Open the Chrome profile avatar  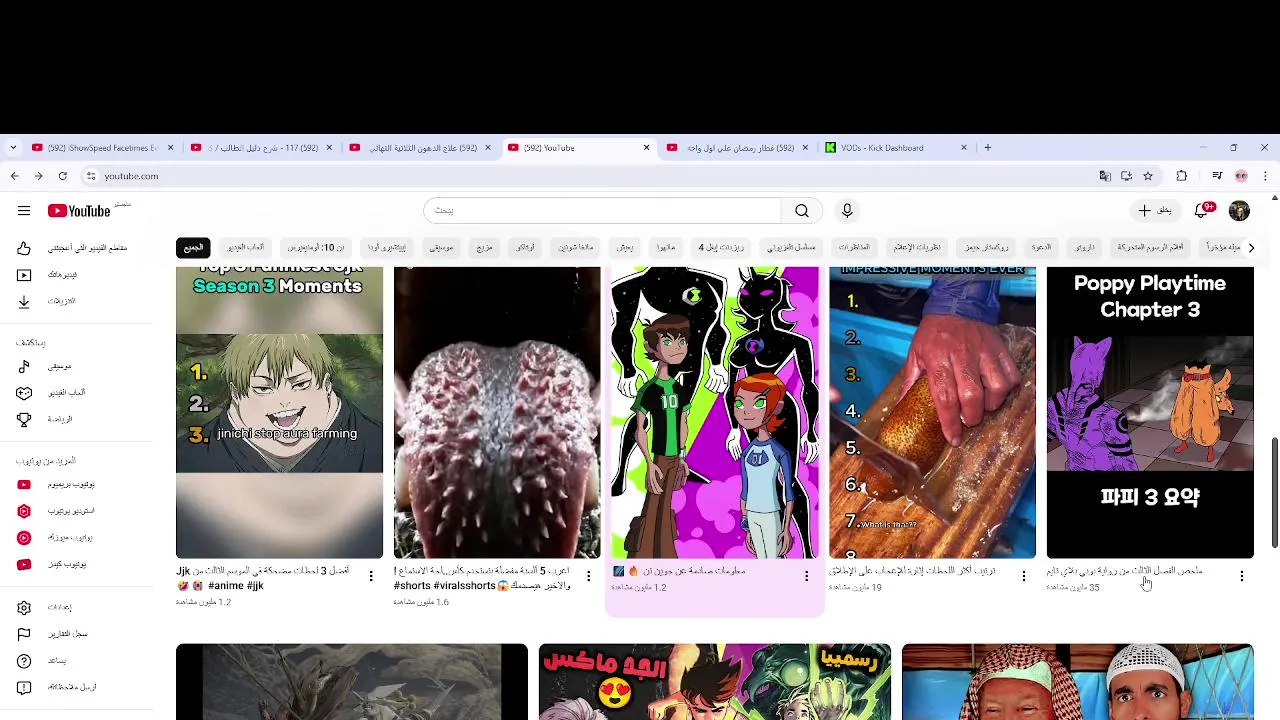click(x=1241, y=176)
